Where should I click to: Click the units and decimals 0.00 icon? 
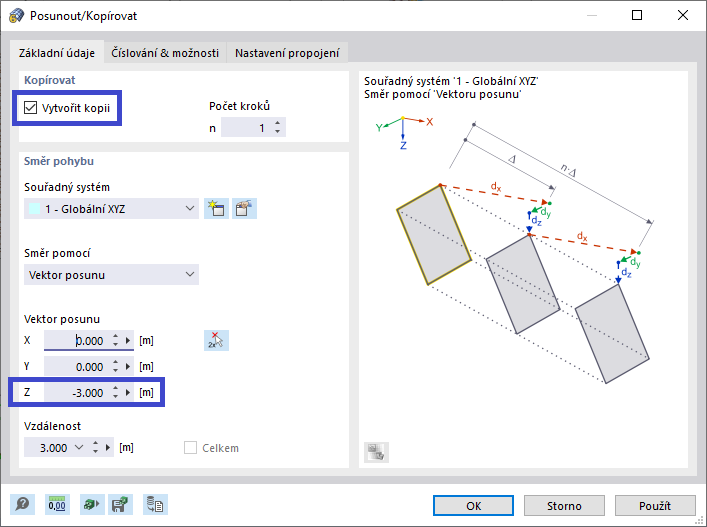tap(57, 504)
